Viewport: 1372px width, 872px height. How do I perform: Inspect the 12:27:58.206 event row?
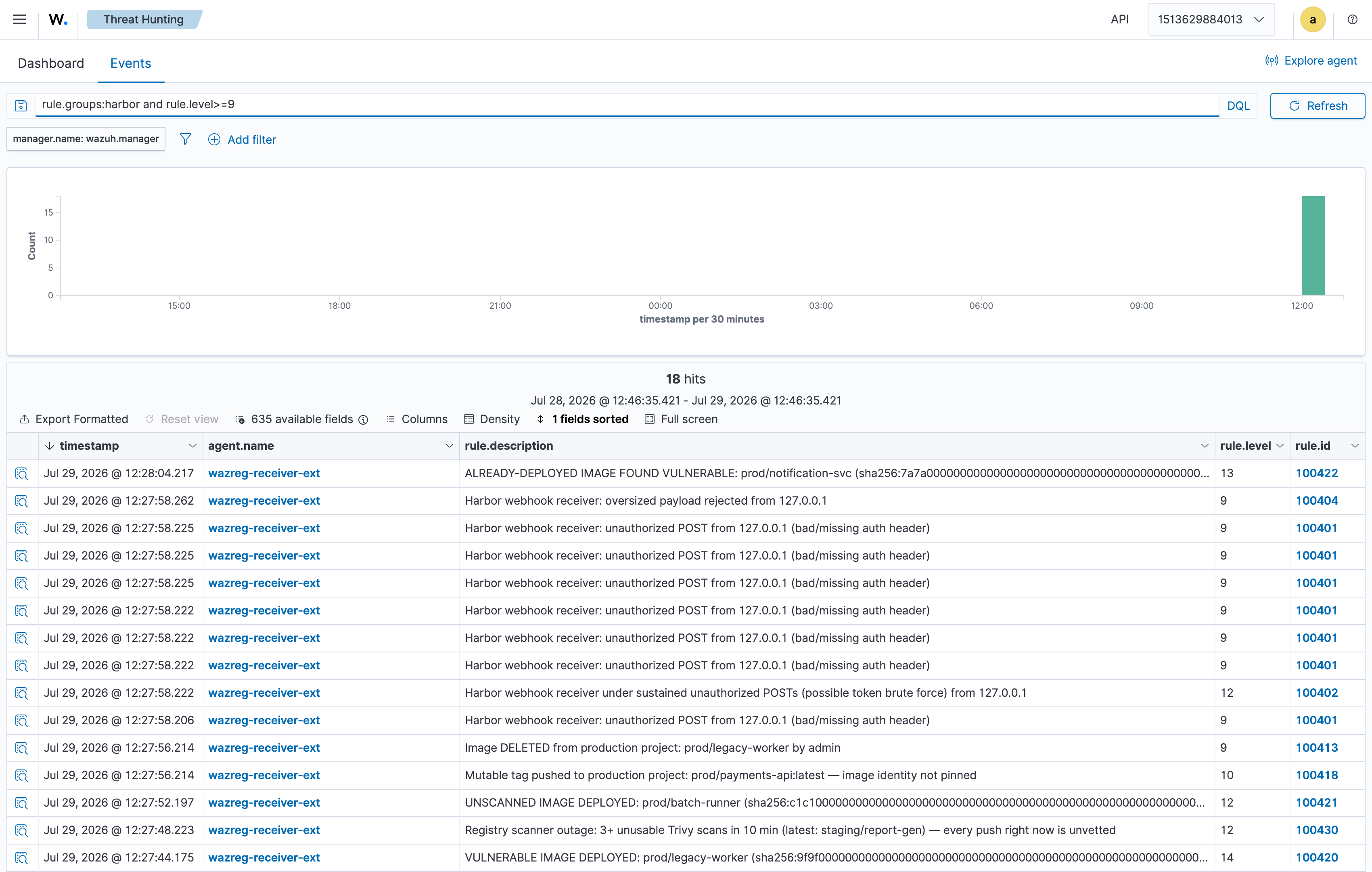[22, 720]
